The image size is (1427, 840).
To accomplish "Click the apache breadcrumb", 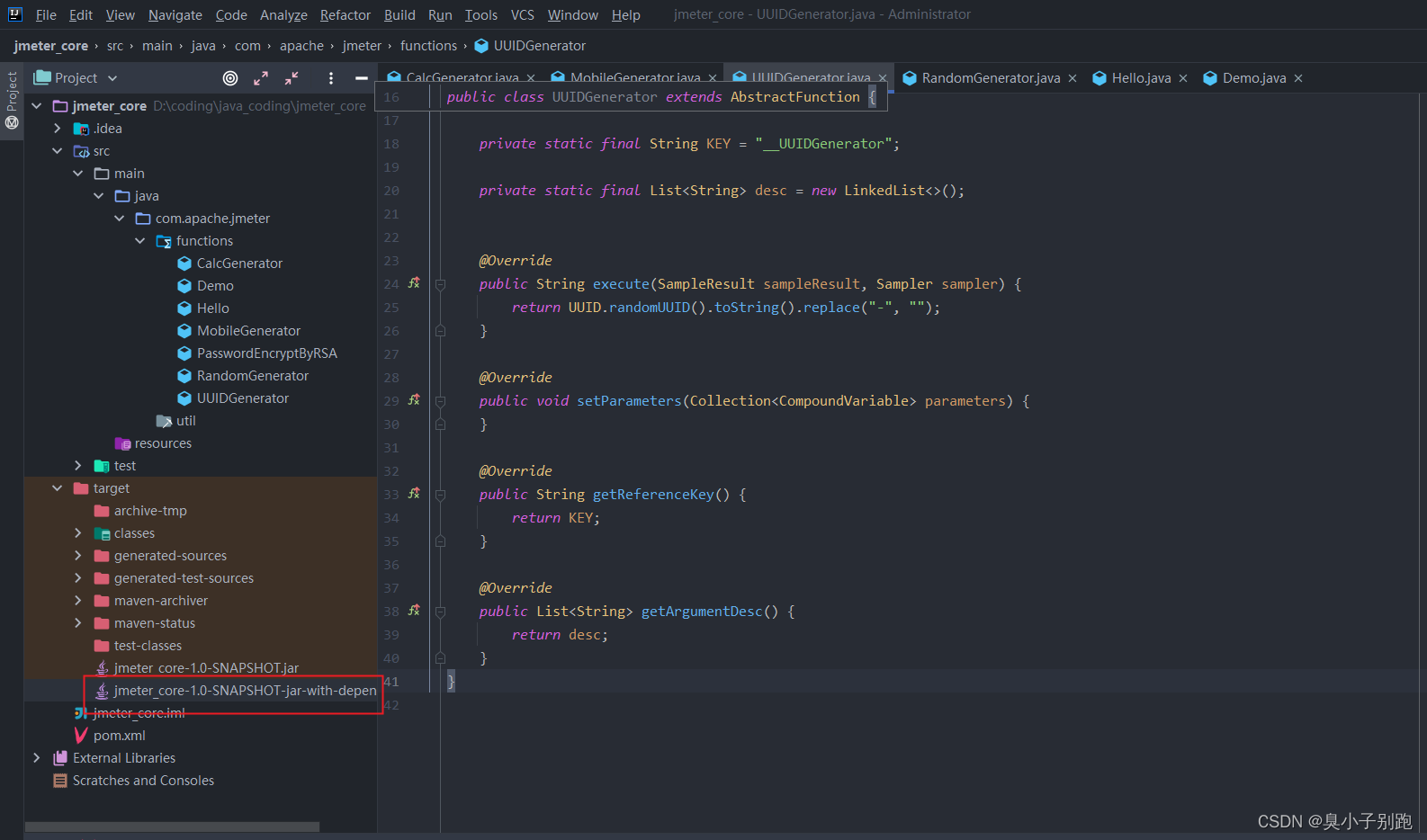I will coord(301,46).
